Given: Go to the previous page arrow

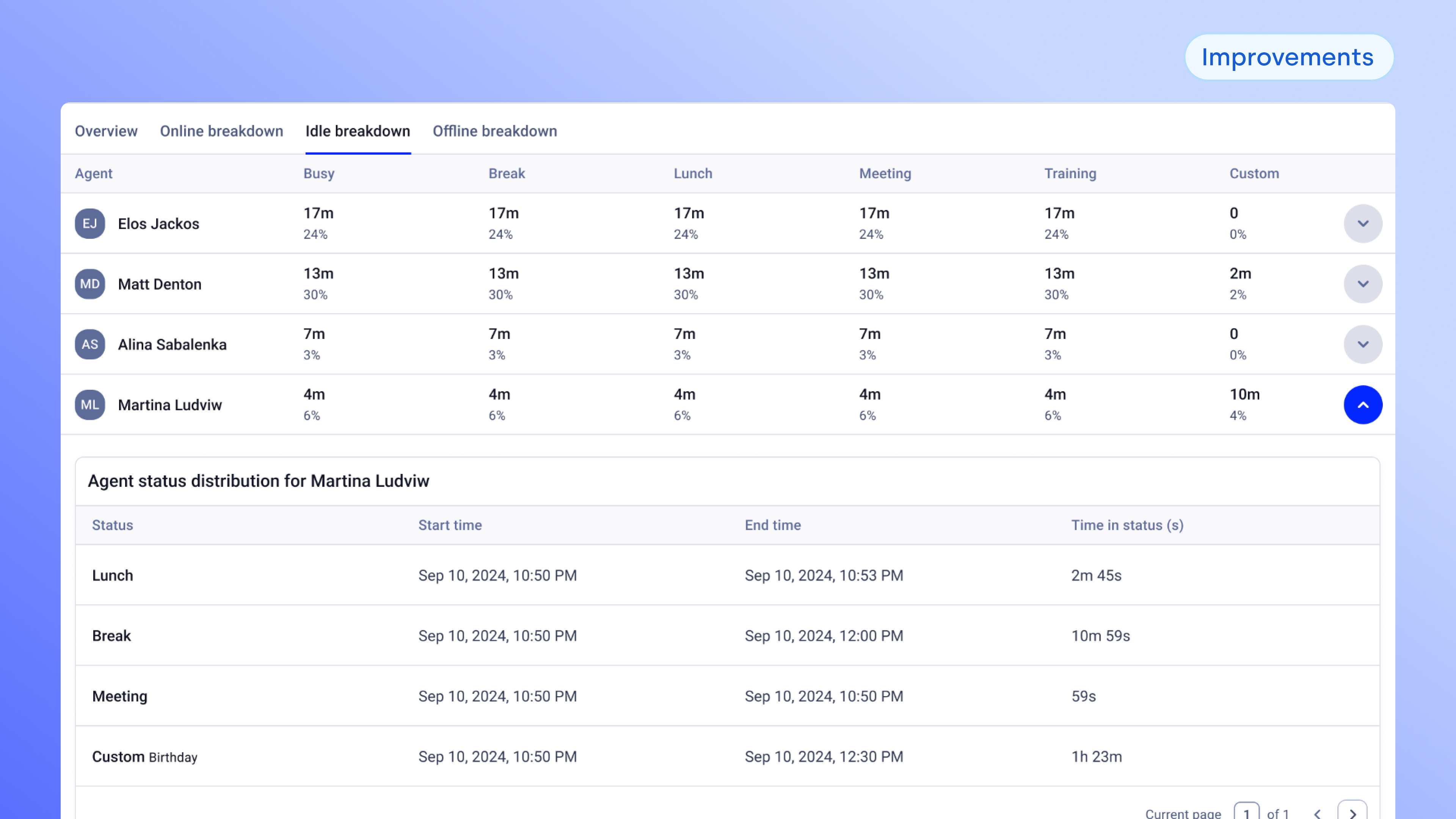Looking at the screenshot, I should (1318, 813).
